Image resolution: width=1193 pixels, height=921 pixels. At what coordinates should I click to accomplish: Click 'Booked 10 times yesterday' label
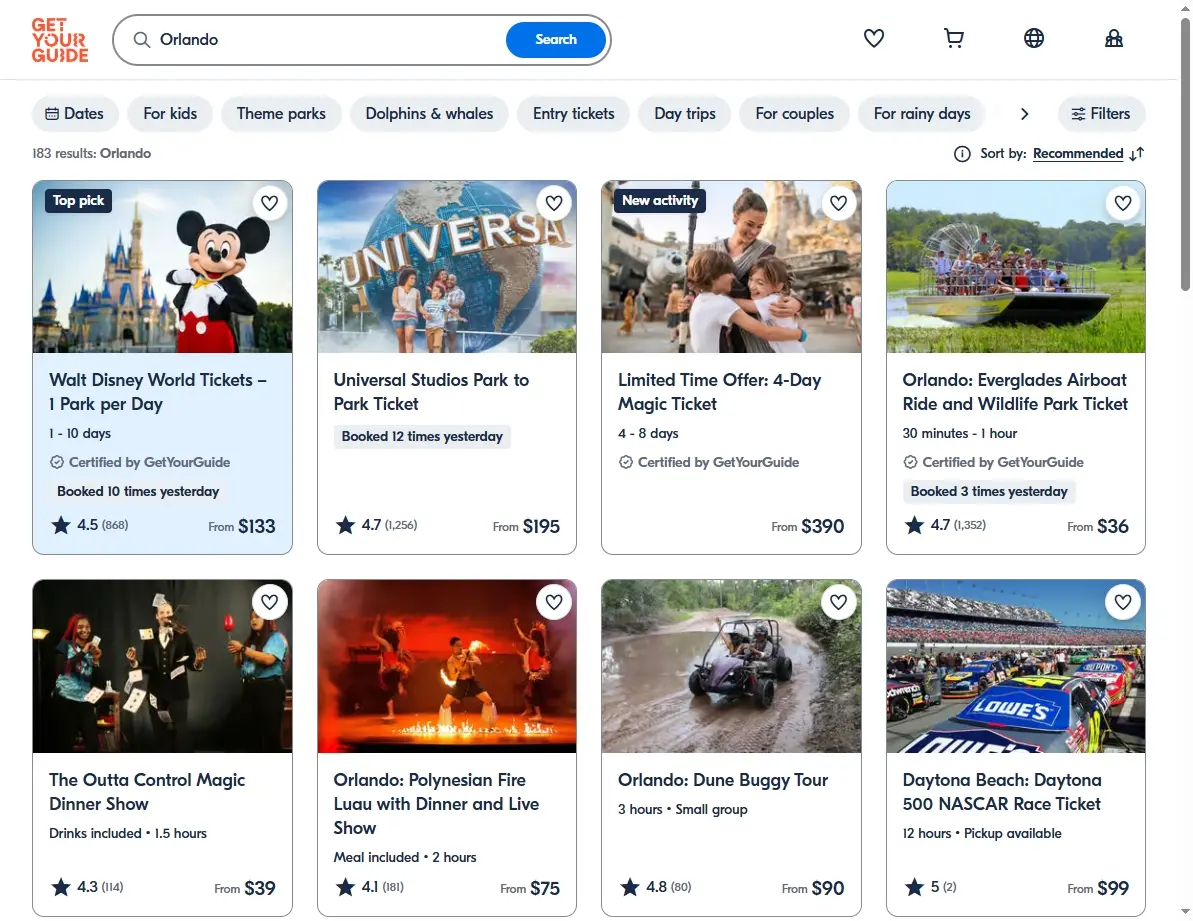[138, 491]
